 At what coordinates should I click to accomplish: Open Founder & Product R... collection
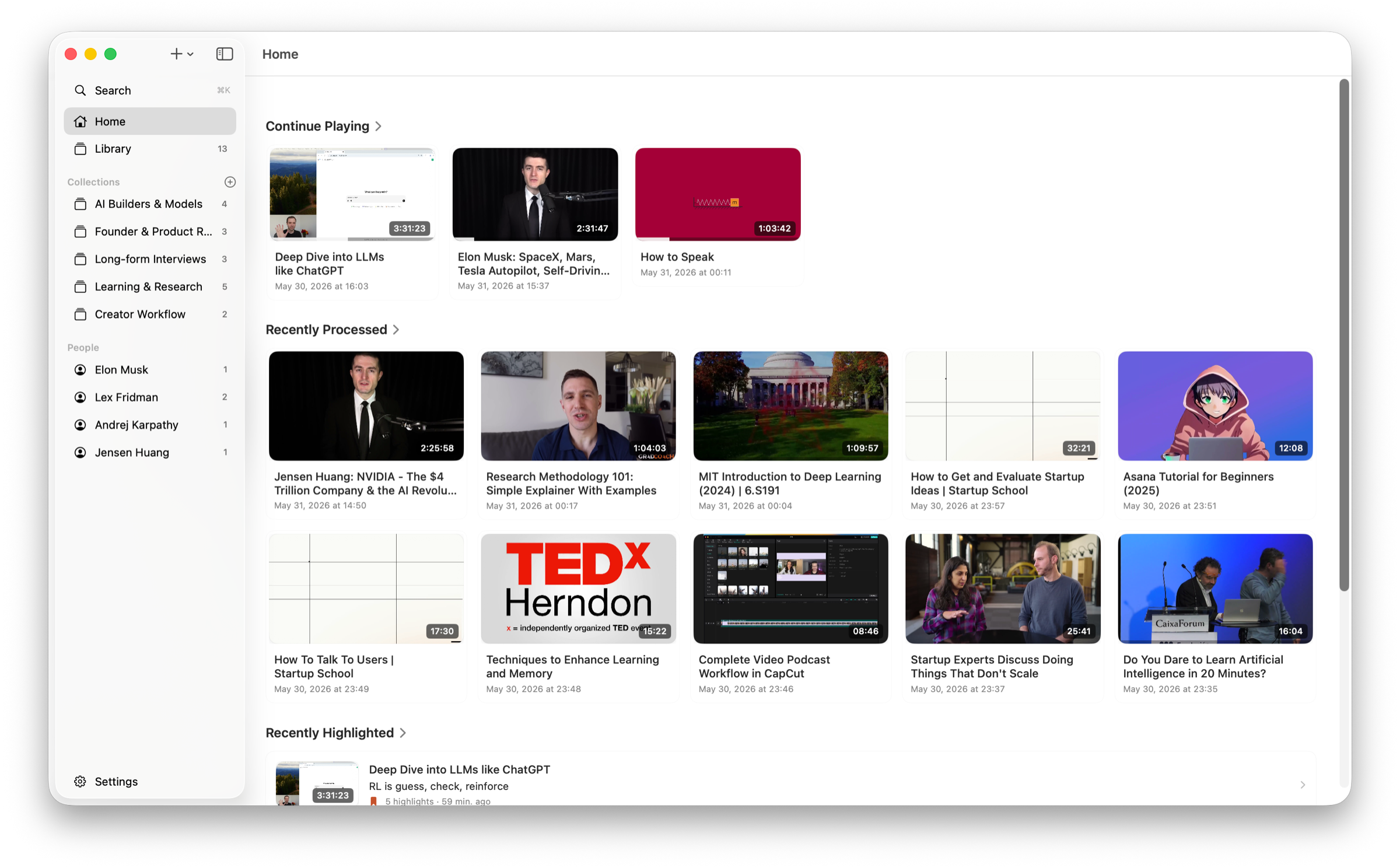[x=150, y=232]
